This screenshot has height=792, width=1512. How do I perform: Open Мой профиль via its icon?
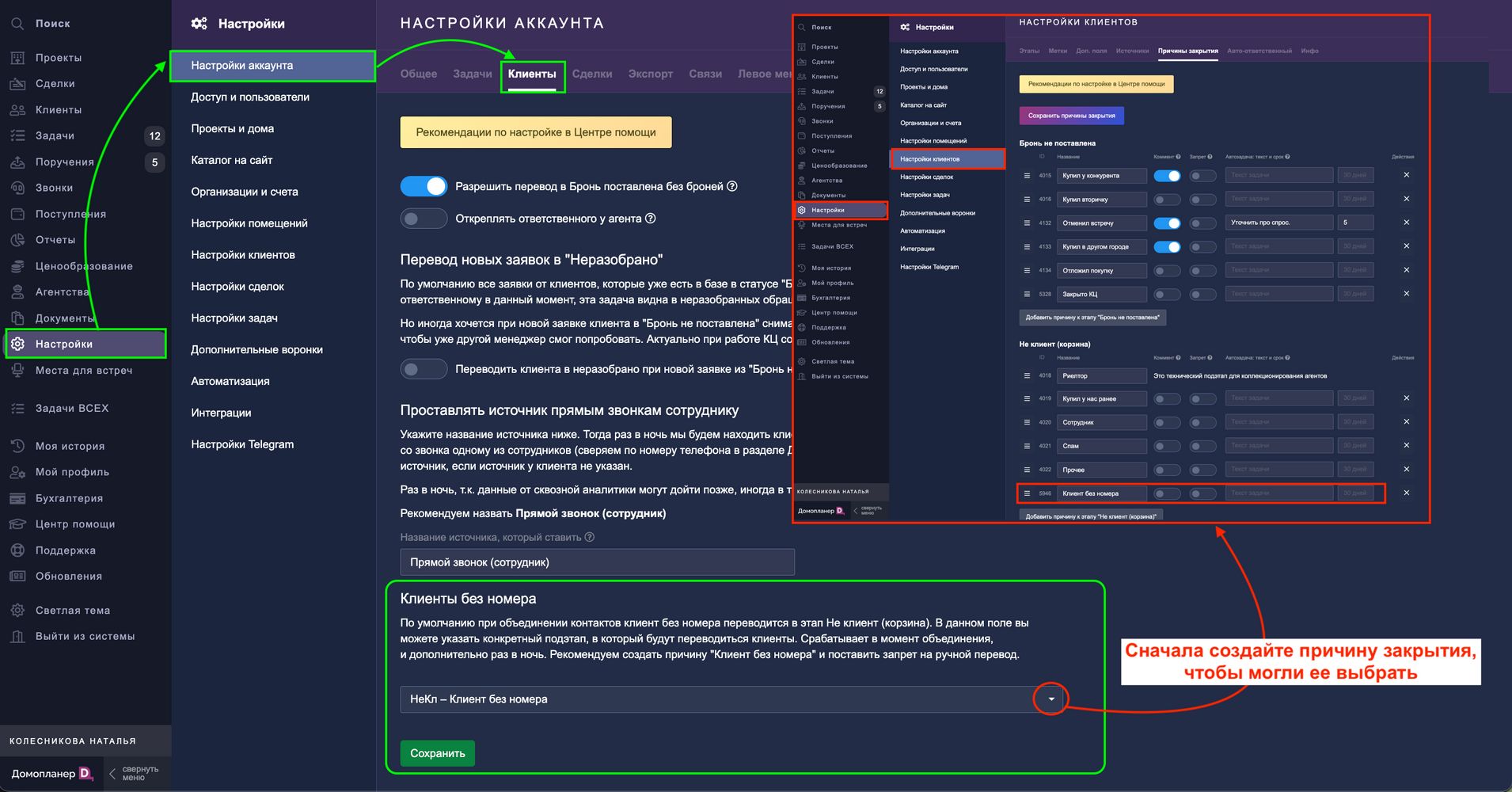(17, 472)
